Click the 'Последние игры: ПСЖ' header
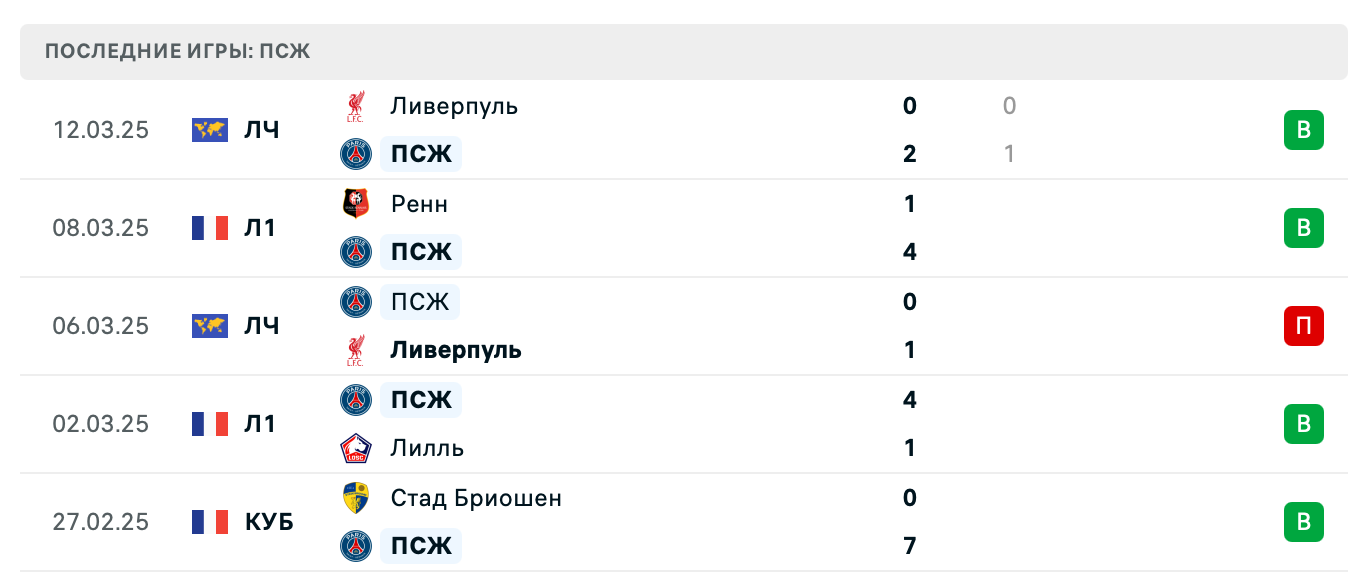 178,52
